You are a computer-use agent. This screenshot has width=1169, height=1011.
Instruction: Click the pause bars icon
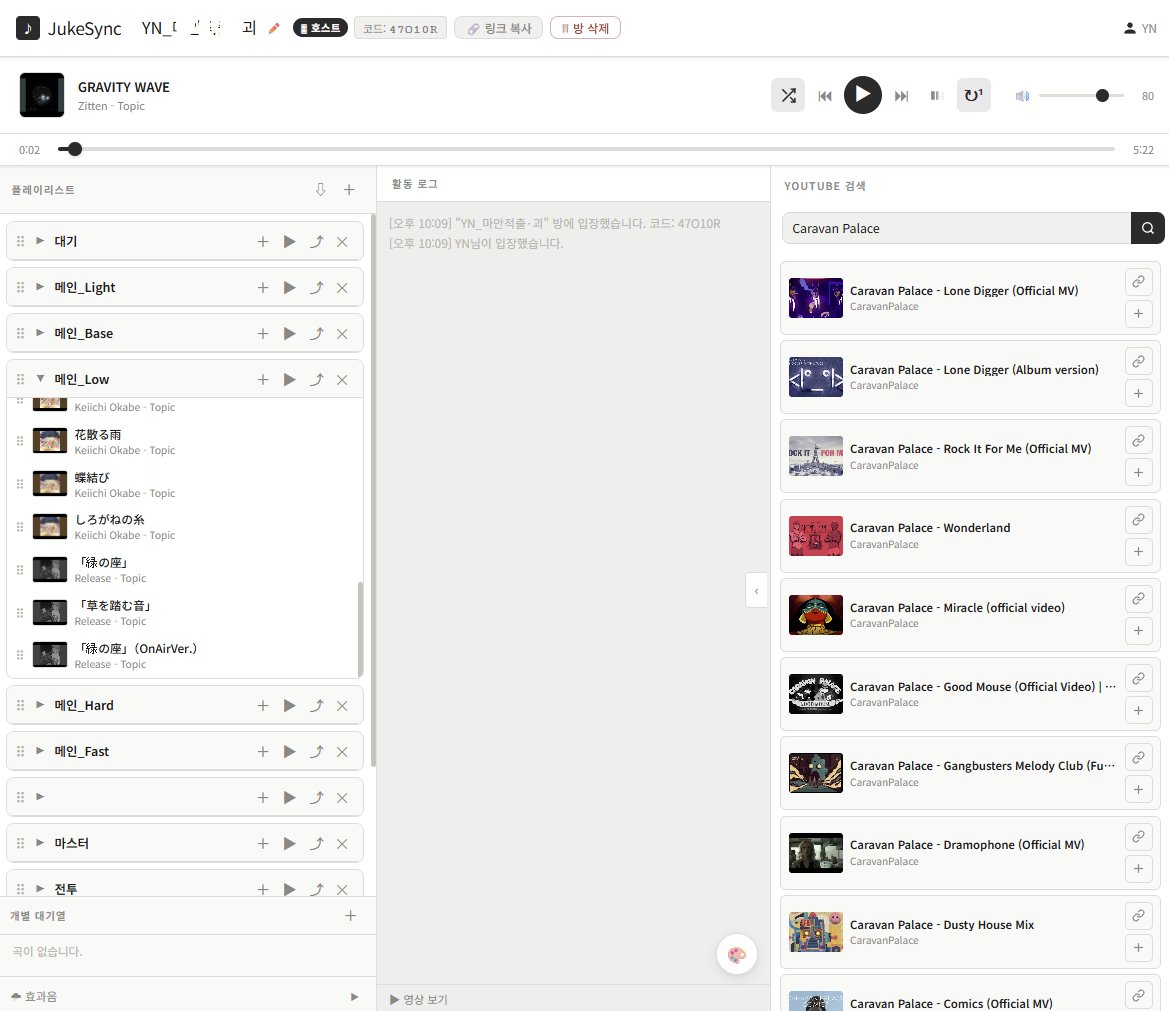pos(935,95)
